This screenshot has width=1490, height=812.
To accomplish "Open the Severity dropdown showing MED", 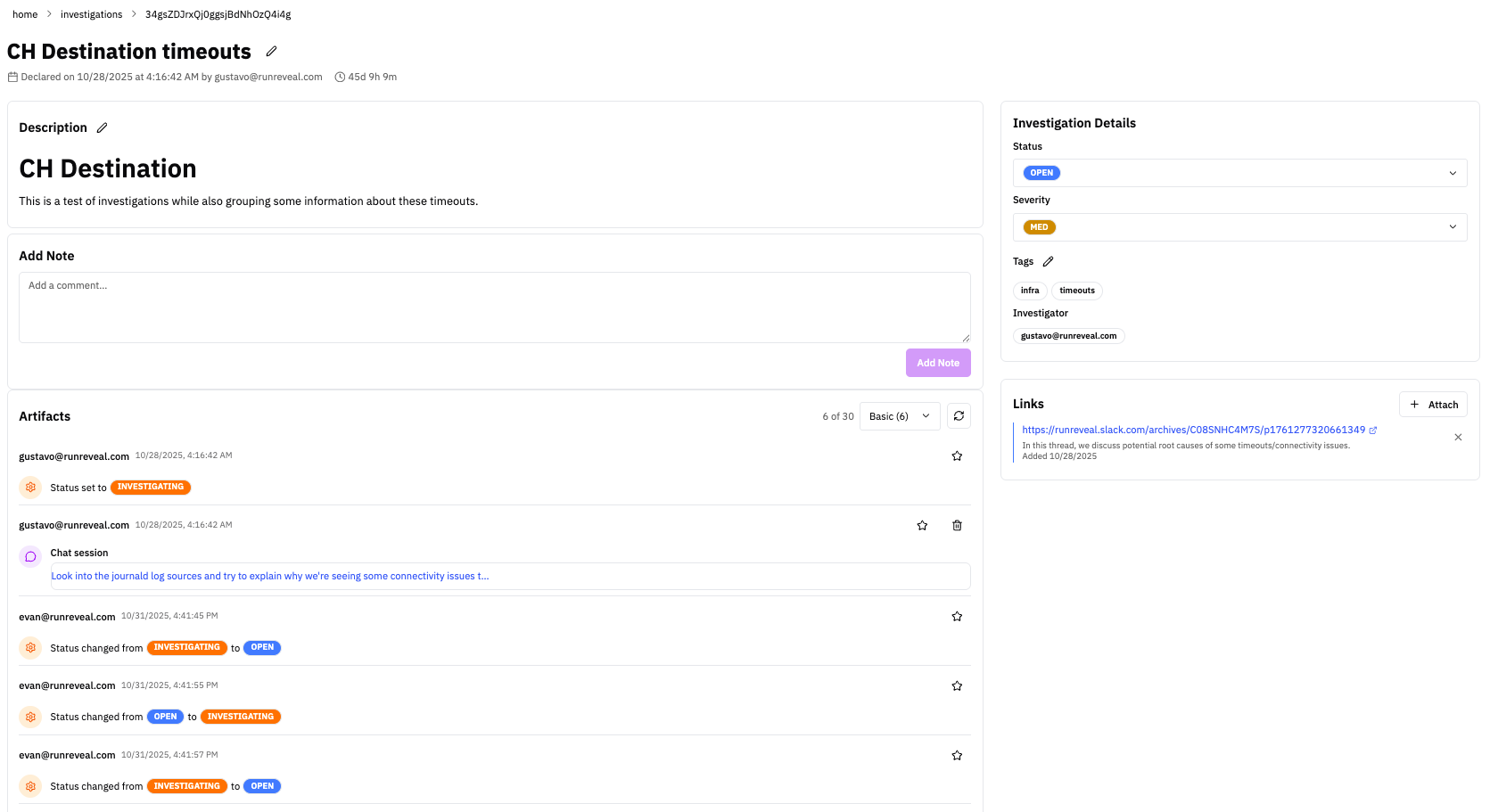I will [x=1239, y=227].
